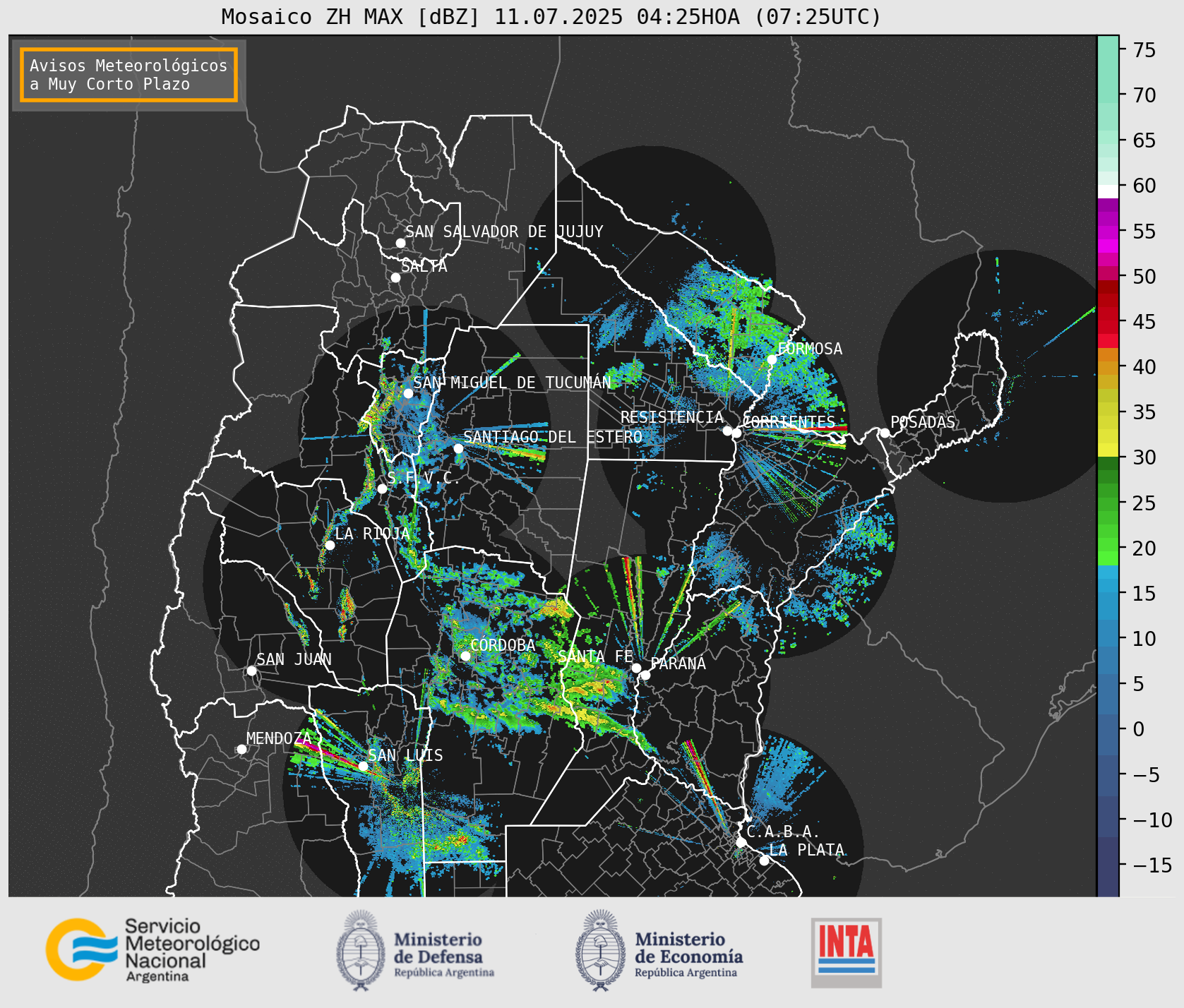This screenshot has width=1184, height=1008.
Task: Click the Posadas city dot
Action: (x=885, y=433)
